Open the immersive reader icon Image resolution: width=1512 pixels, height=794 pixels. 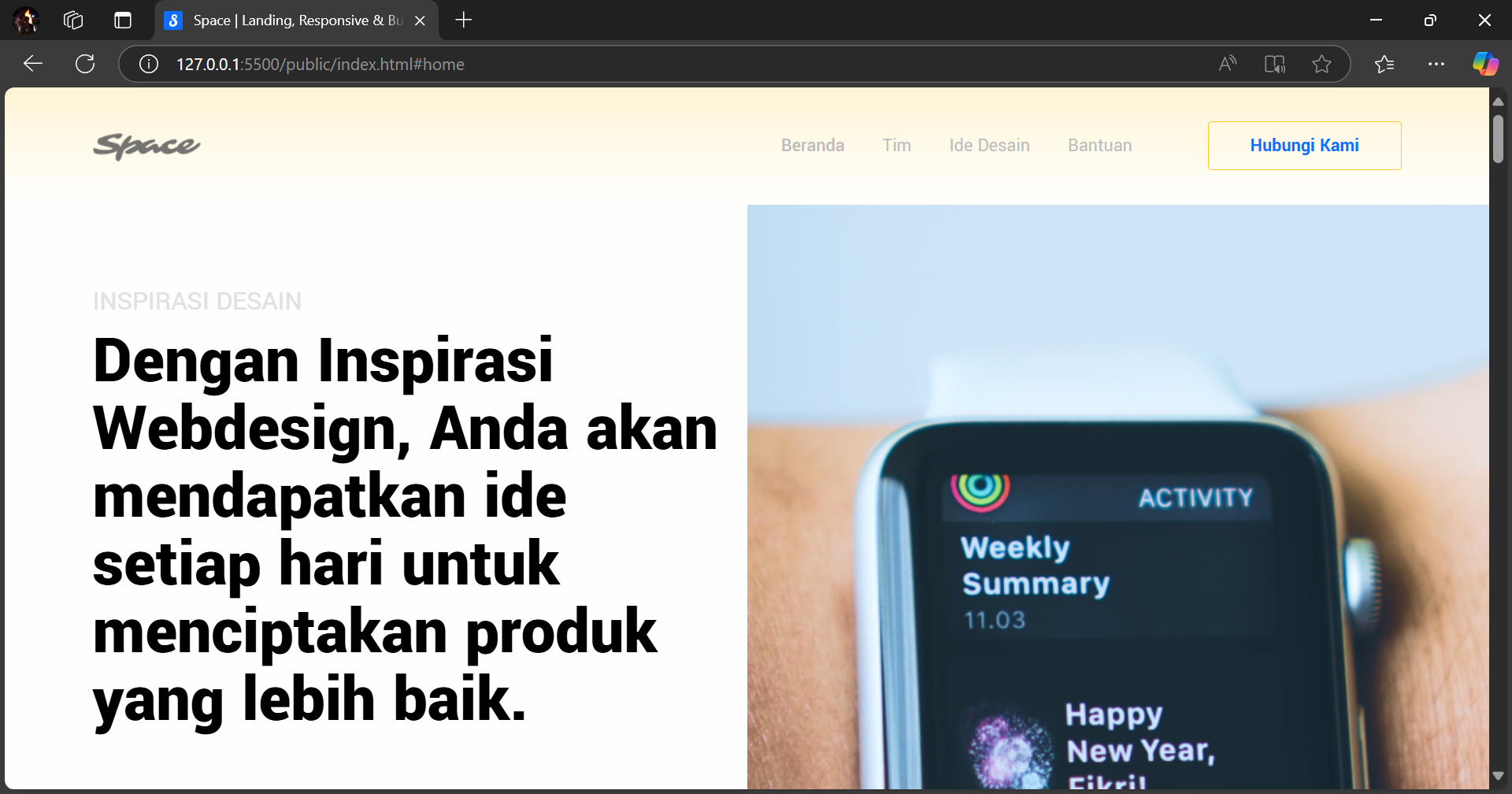pyautogui.click(x=1275, y=64)
